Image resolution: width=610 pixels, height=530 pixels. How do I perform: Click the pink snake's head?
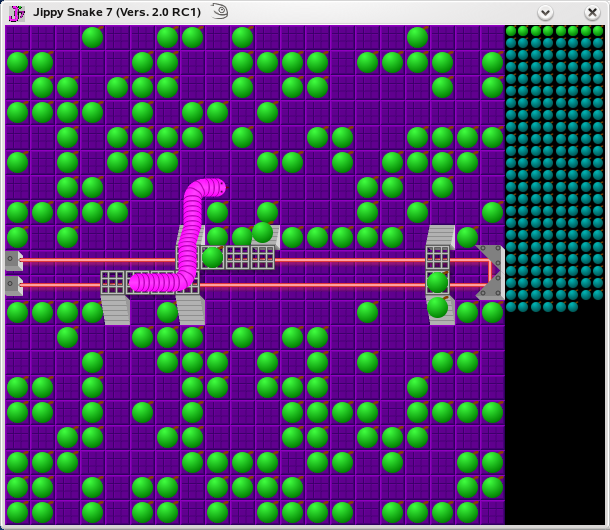pyautogui.click(x=219, y=188)
